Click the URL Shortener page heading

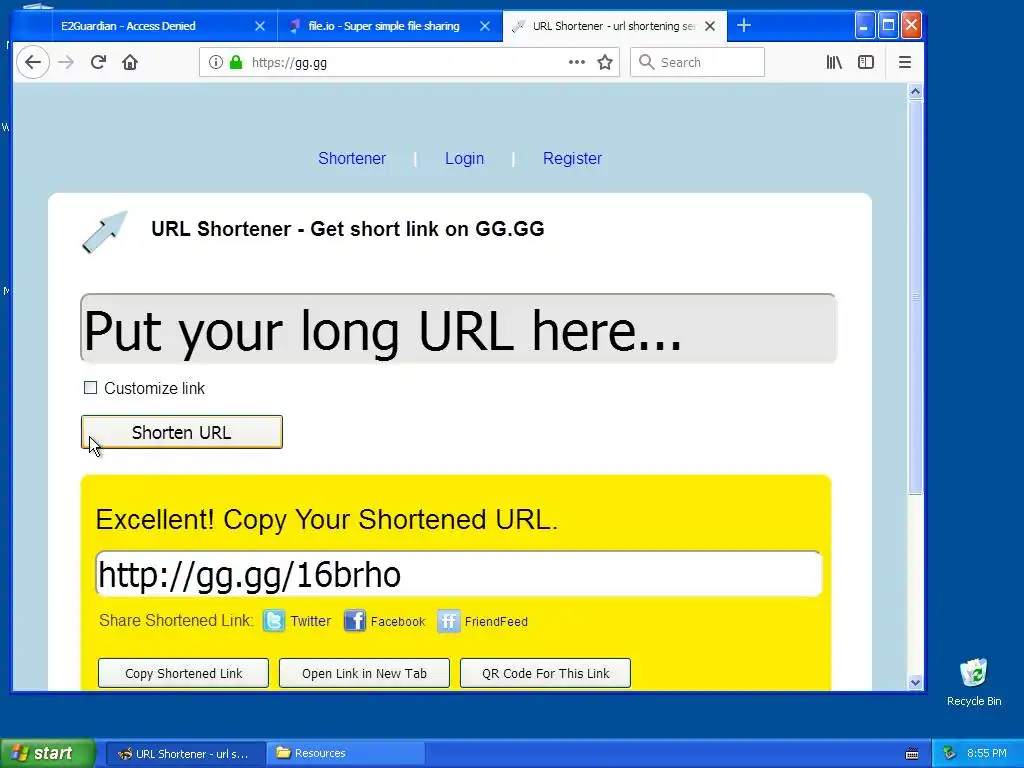[347, 229]
